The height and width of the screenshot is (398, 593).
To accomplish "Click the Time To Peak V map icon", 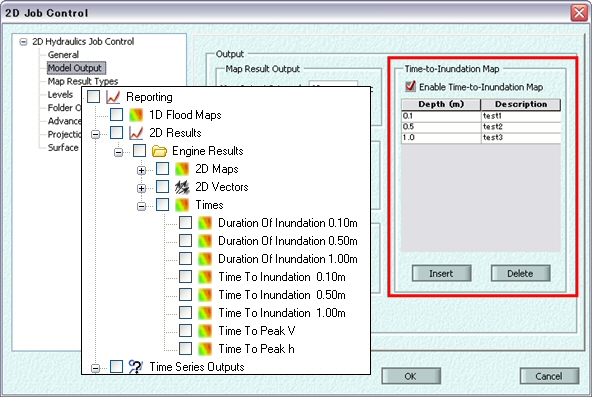I will 205,331.
